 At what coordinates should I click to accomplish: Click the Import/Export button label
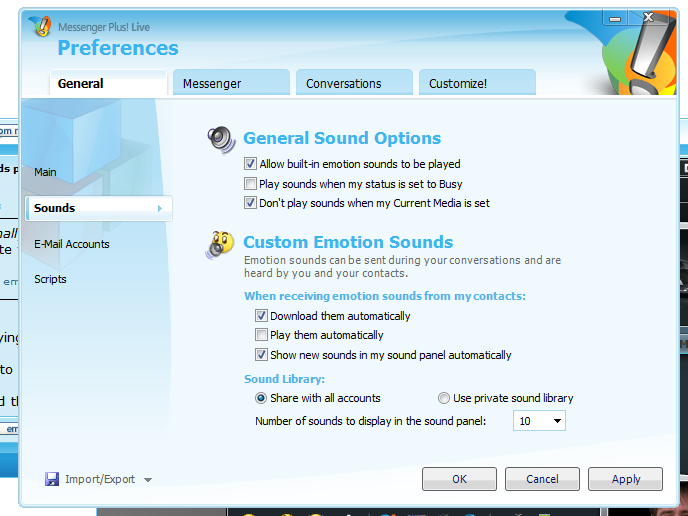[x=100, y=479]
